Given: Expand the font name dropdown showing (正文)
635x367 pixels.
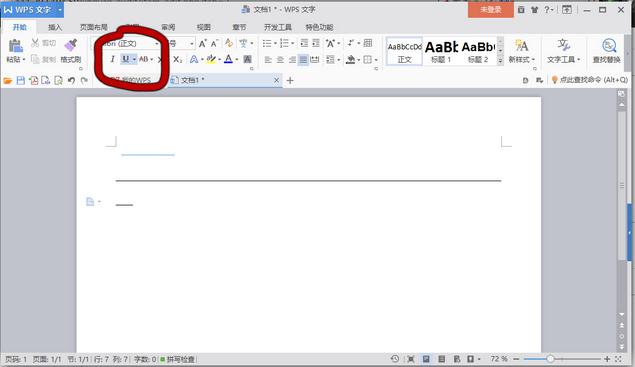Looking at the screenshot, I should click(x=157, y=43).
